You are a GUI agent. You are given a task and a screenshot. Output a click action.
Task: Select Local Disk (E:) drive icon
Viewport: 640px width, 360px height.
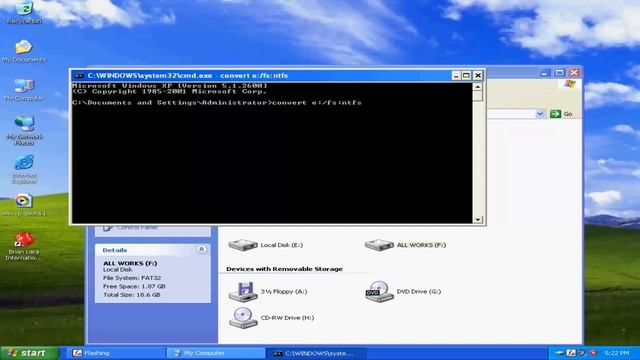(242, 245)
